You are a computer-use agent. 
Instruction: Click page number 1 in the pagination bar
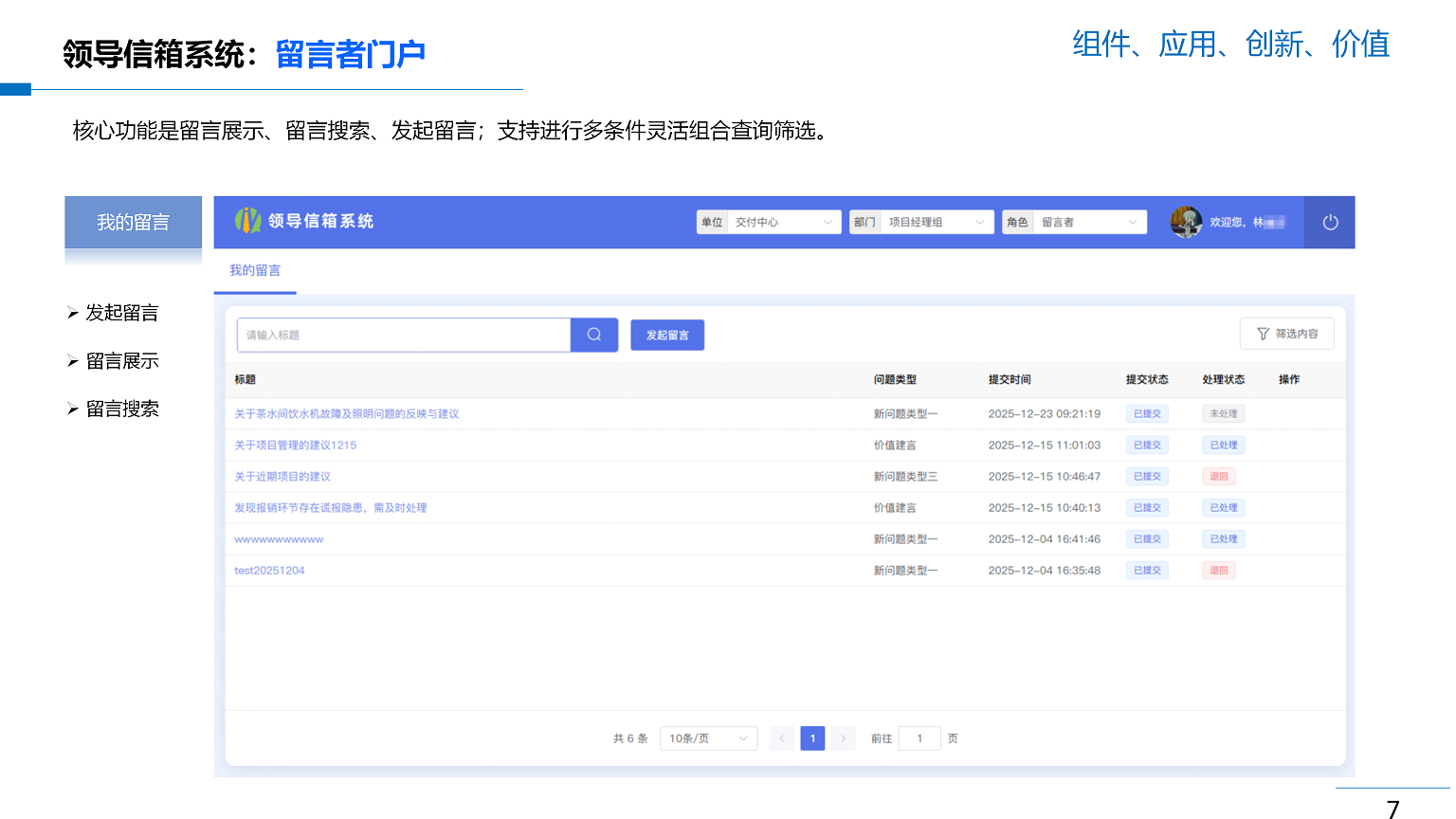(x=812, y=737)
